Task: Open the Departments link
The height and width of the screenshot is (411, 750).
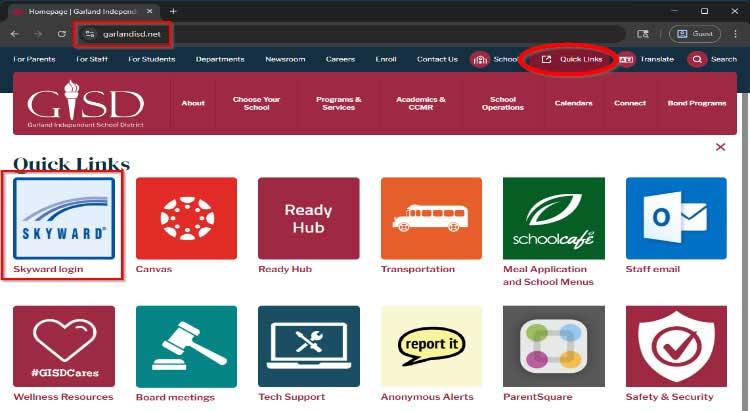Action: pos(220,59)
